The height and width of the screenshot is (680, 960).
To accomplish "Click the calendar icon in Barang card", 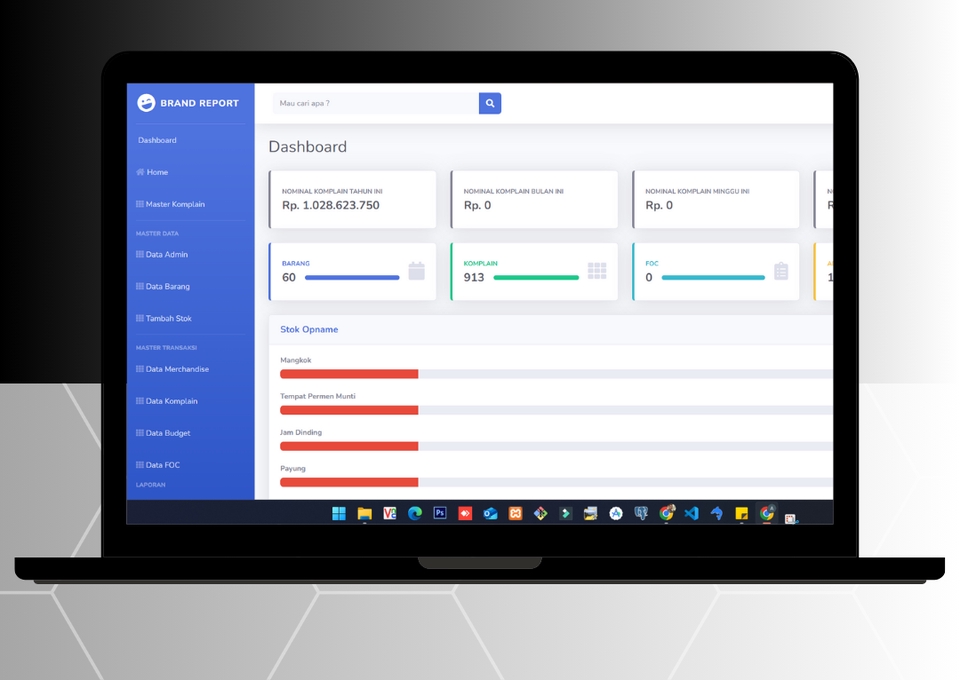I will pyautogui.click(x=417, y=271).
